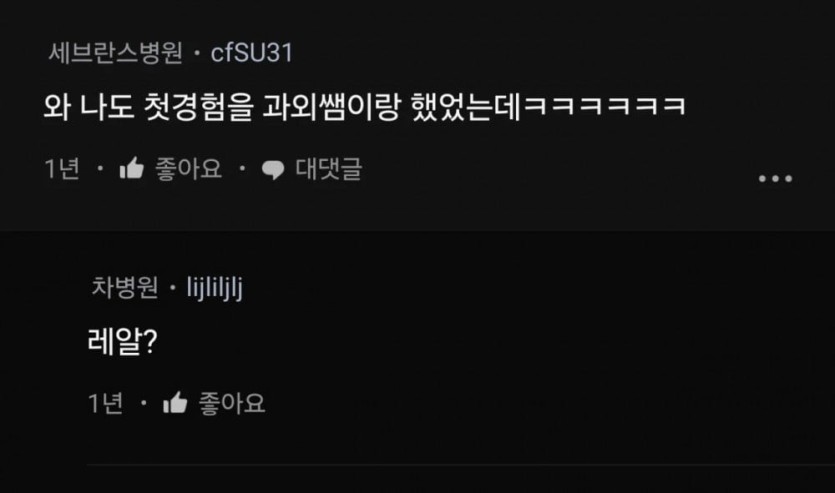Click the ㅋㅋㅋㅋㅋㅋ ending of the first comment
835x493 pixels.
[604, 106]
